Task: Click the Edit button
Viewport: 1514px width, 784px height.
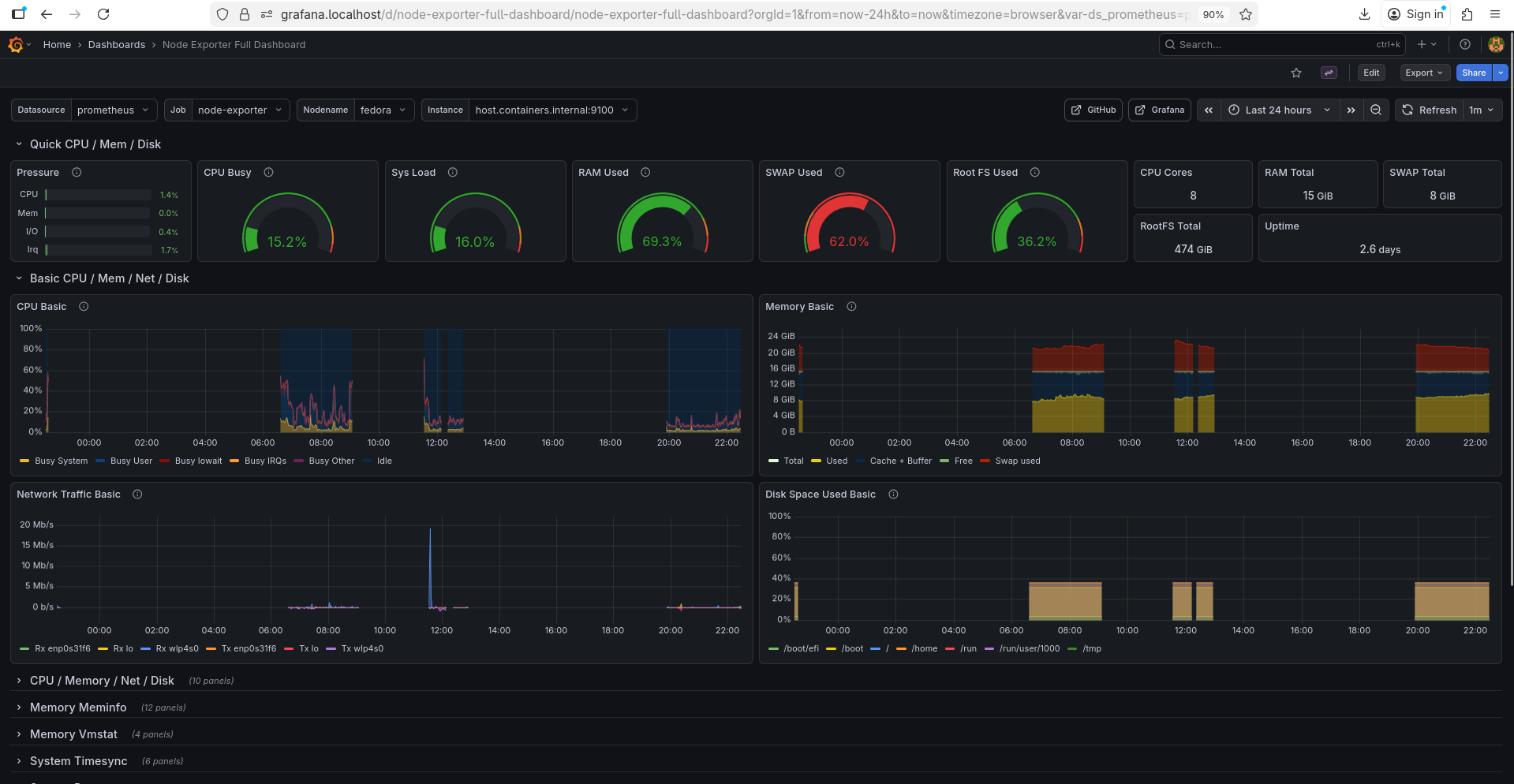Action: tap(1371, 73)
